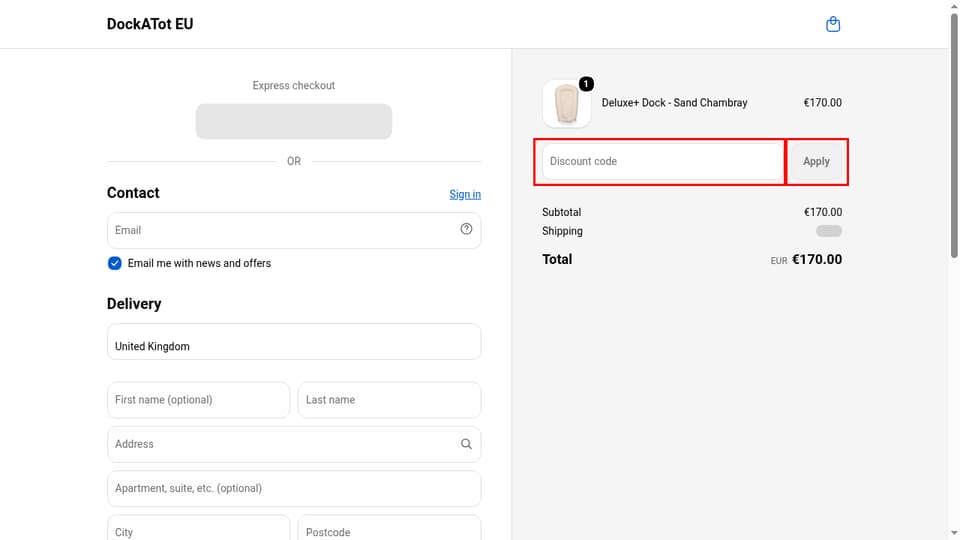This screenshot has height=540, width=960.
Task: Focus the Email input field
Action: pos(294,230)
